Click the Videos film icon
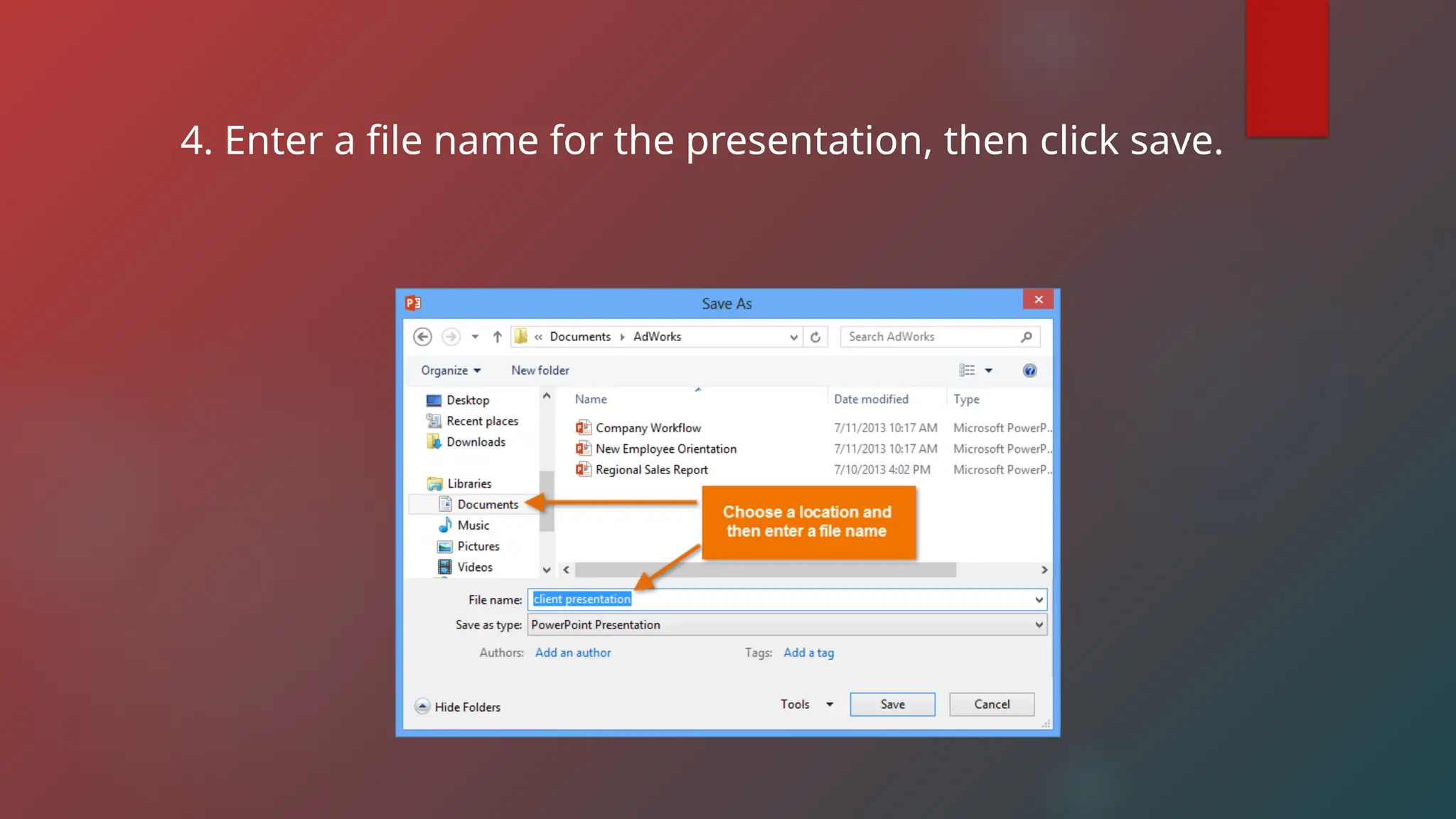The image size is (1456, 819). click(x=445, y=567)
